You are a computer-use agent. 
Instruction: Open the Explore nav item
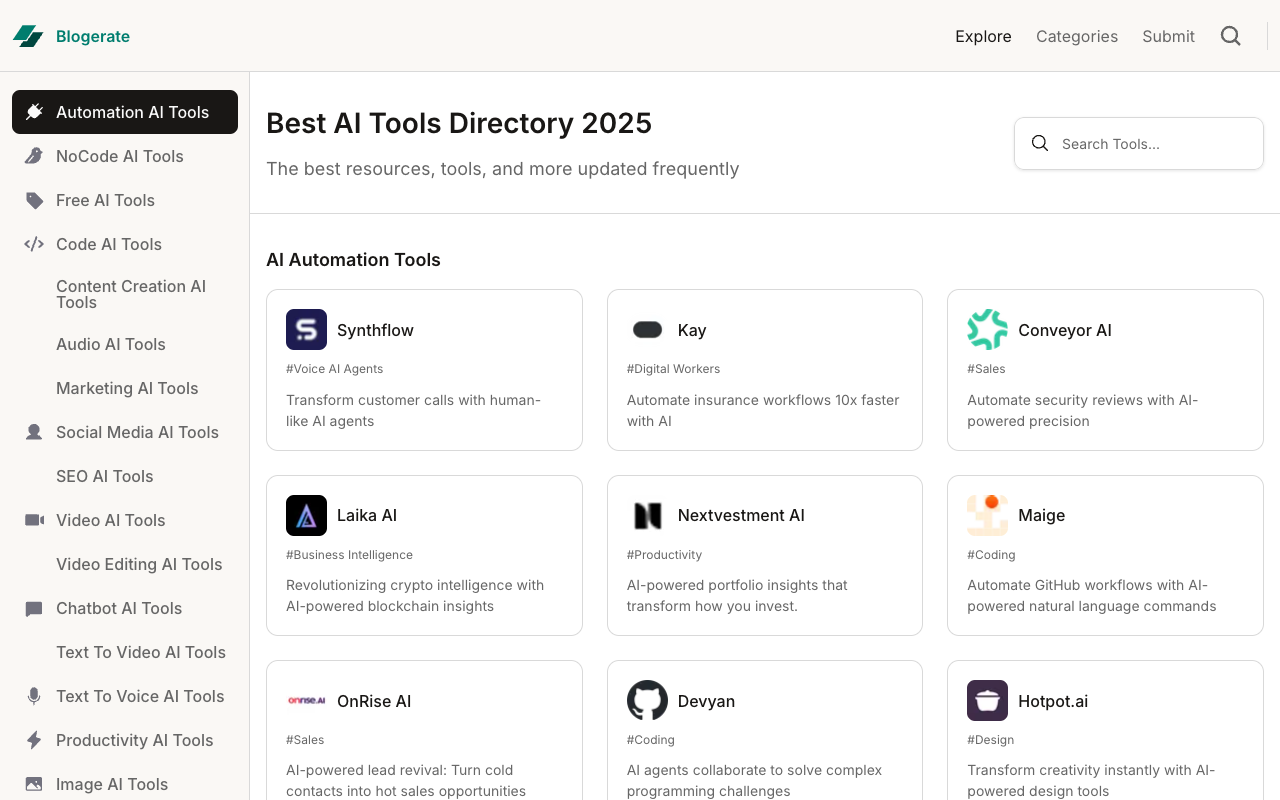(983, 36)
